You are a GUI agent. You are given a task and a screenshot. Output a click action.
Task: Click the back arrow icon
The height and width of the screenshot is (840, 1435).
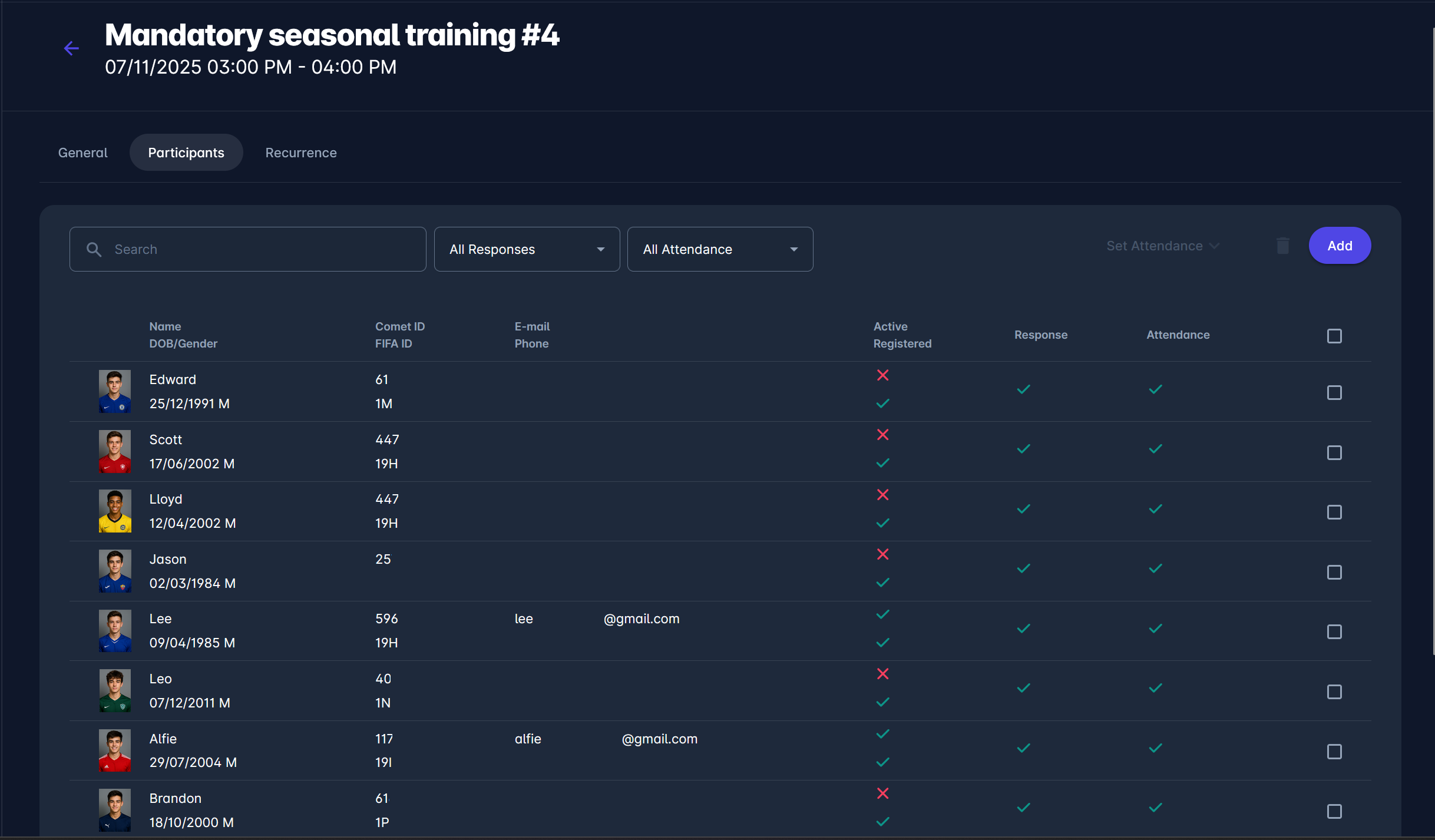[71, 48]
